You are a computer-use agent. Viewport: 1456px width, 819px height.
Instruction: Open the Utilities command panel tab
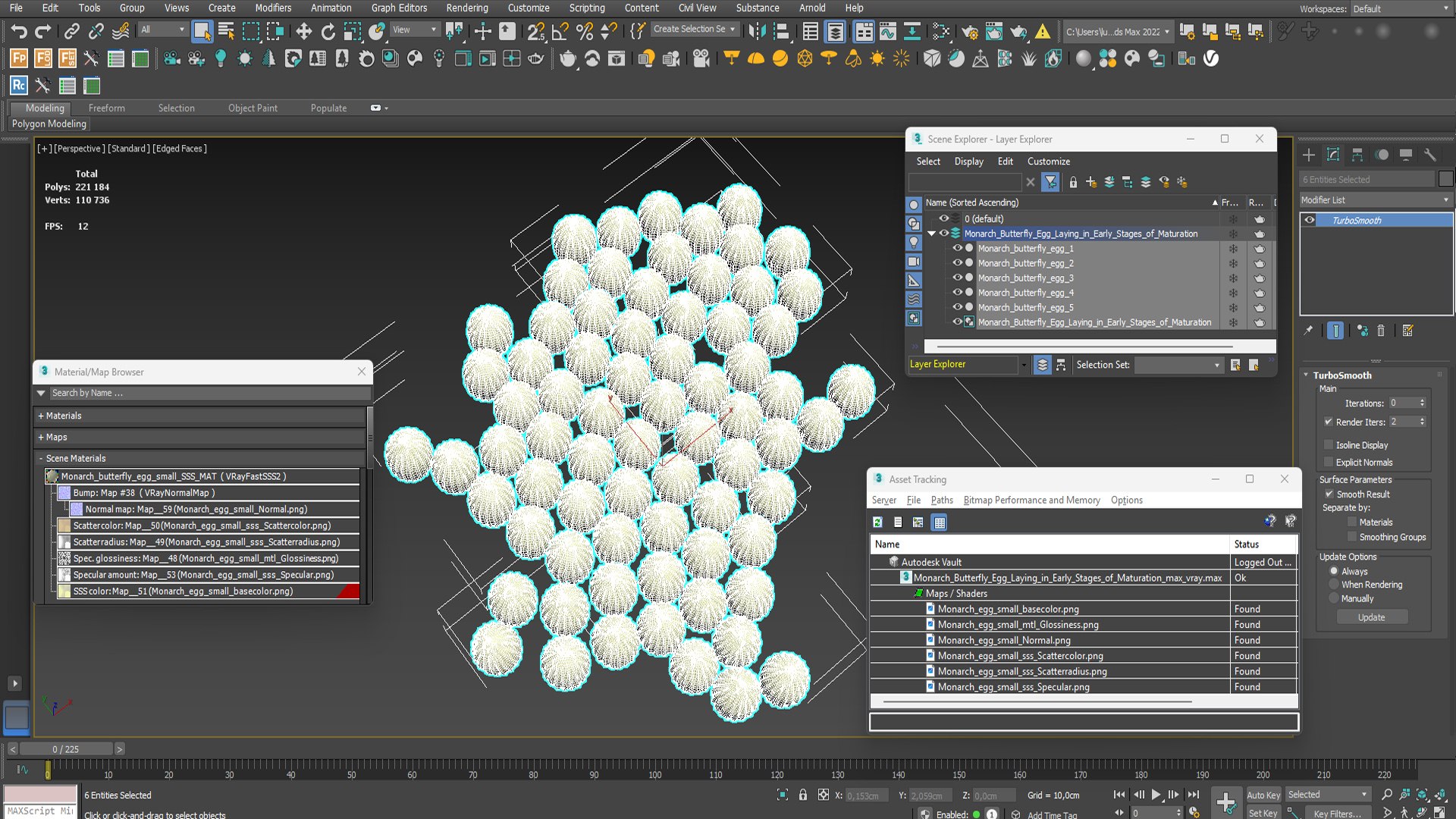coord(1430,155)
